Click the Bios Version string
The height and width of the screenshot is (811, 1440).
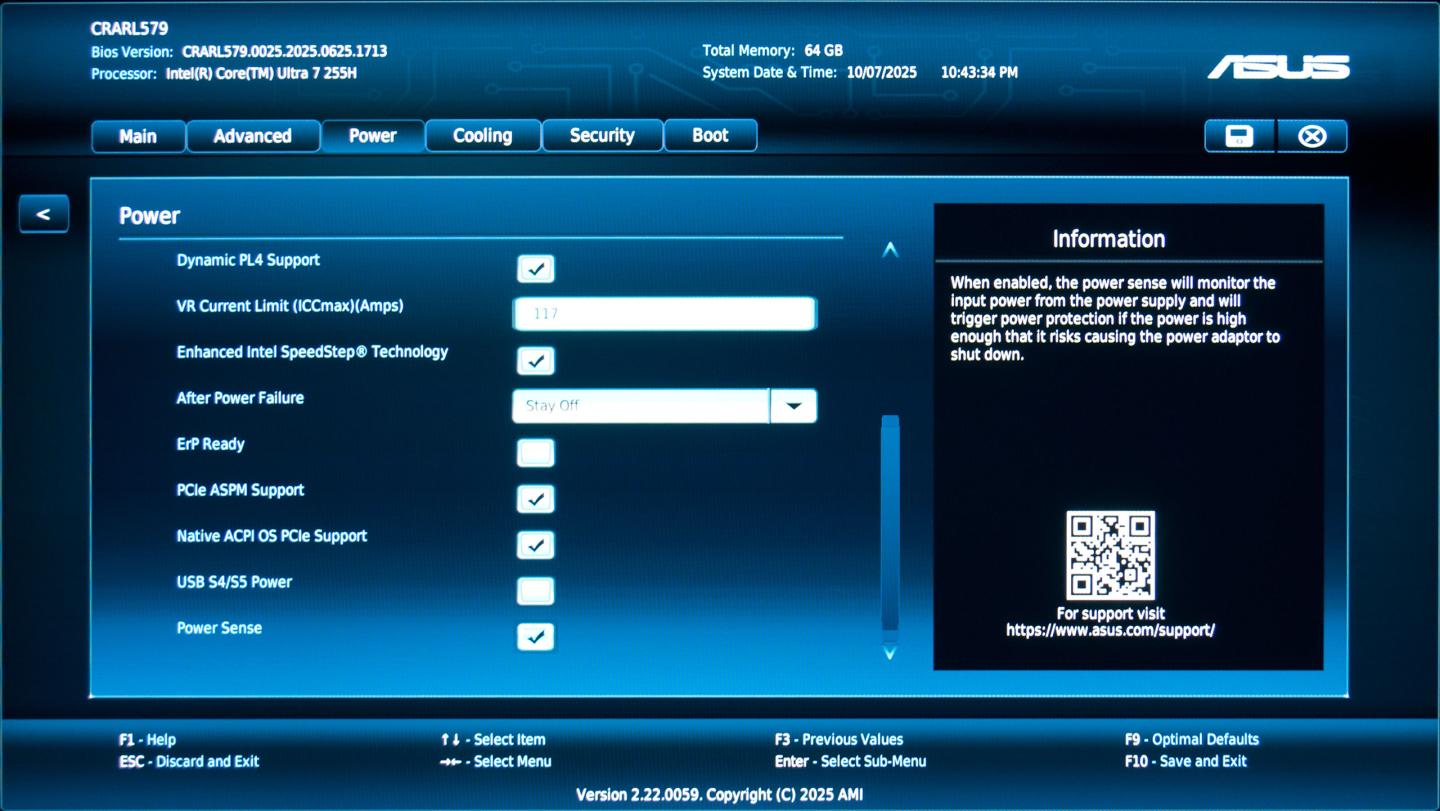[284, 51]
